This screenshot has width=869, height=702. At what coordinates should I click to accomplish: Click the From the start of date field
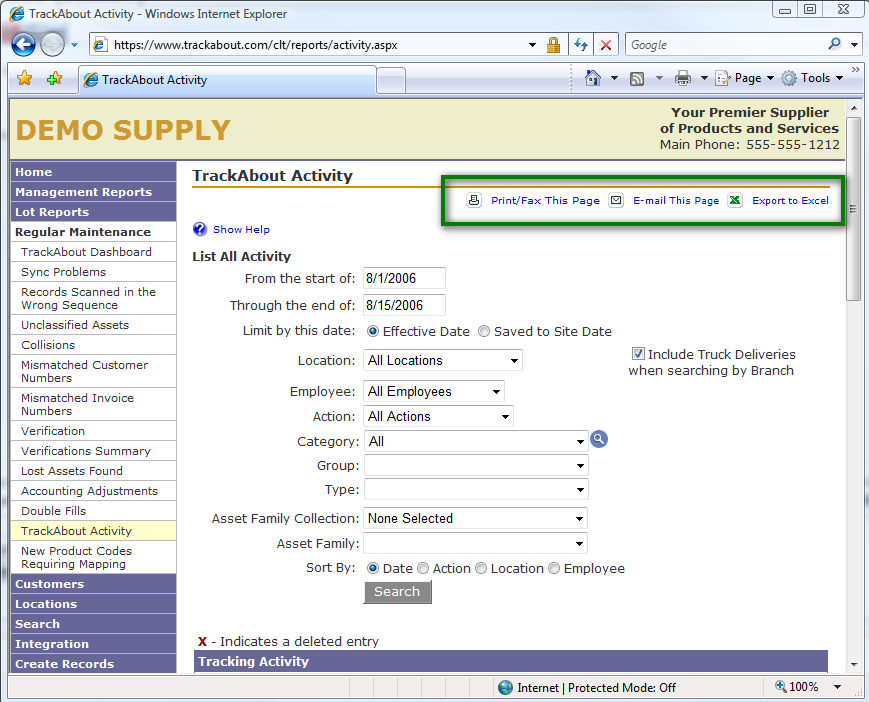404,278
